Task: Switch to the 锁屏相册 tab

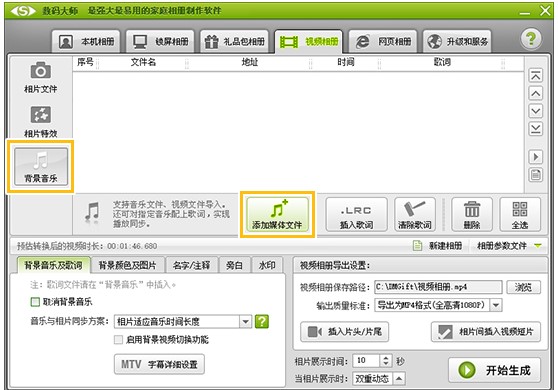Action: pyautogui.click(x=160, y=42)
